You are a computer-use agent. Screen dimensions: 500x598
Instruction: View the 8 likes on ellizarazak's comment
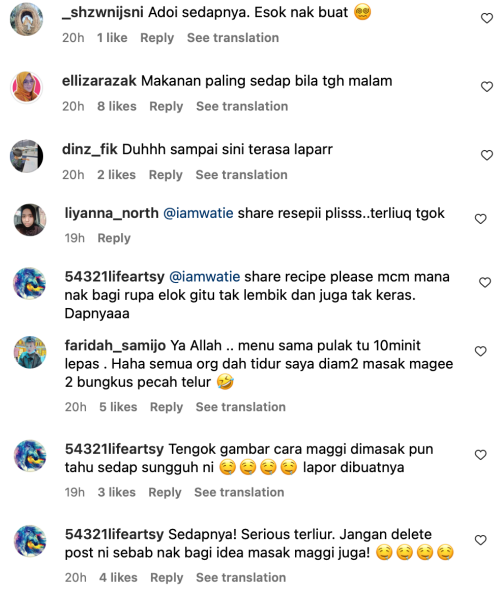pos(117,106)
